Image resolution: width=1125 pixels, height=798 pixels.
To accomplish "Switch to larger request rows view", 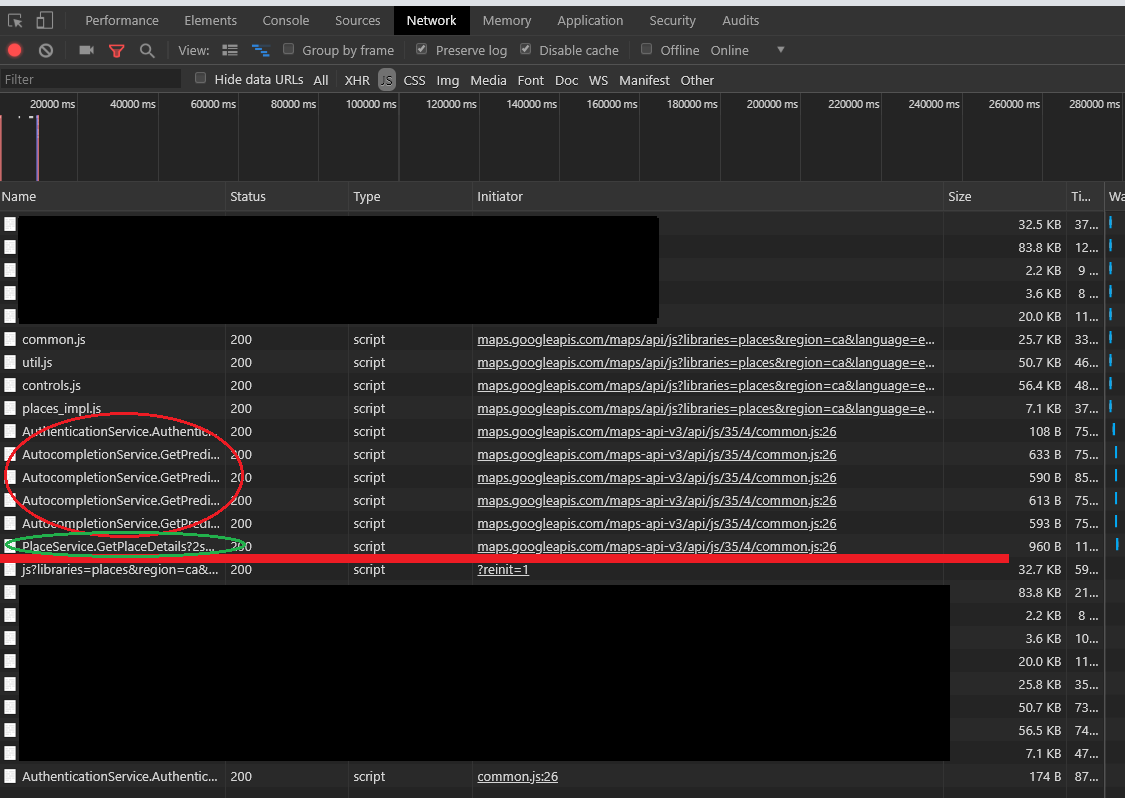I will pos(229,49).
